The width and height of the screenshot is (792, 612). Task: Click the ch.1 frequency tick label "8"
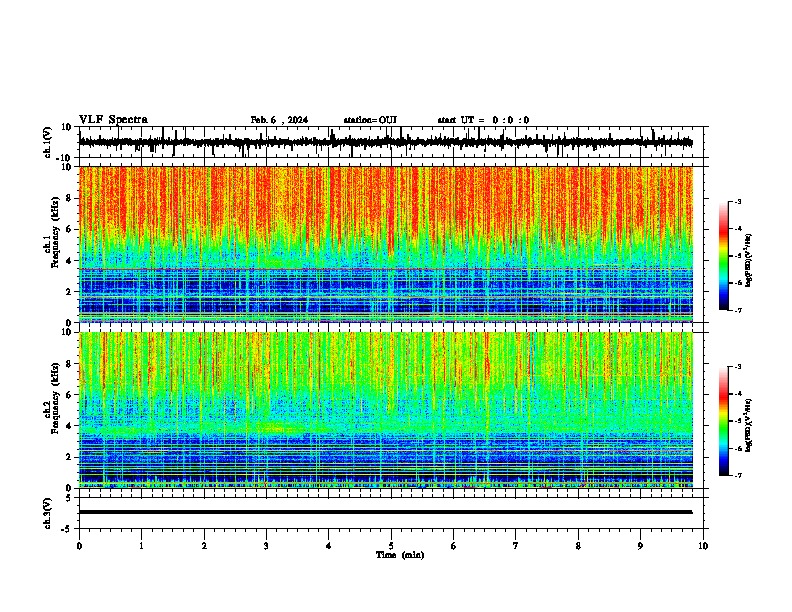pos(69,198)
